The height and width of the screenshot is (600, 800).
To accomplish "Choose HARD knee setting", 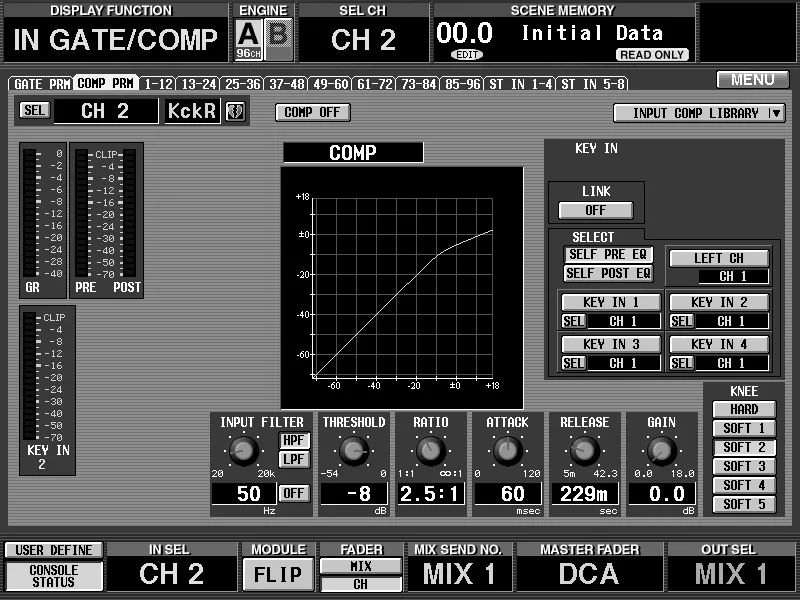I will [x=744, y=409].
